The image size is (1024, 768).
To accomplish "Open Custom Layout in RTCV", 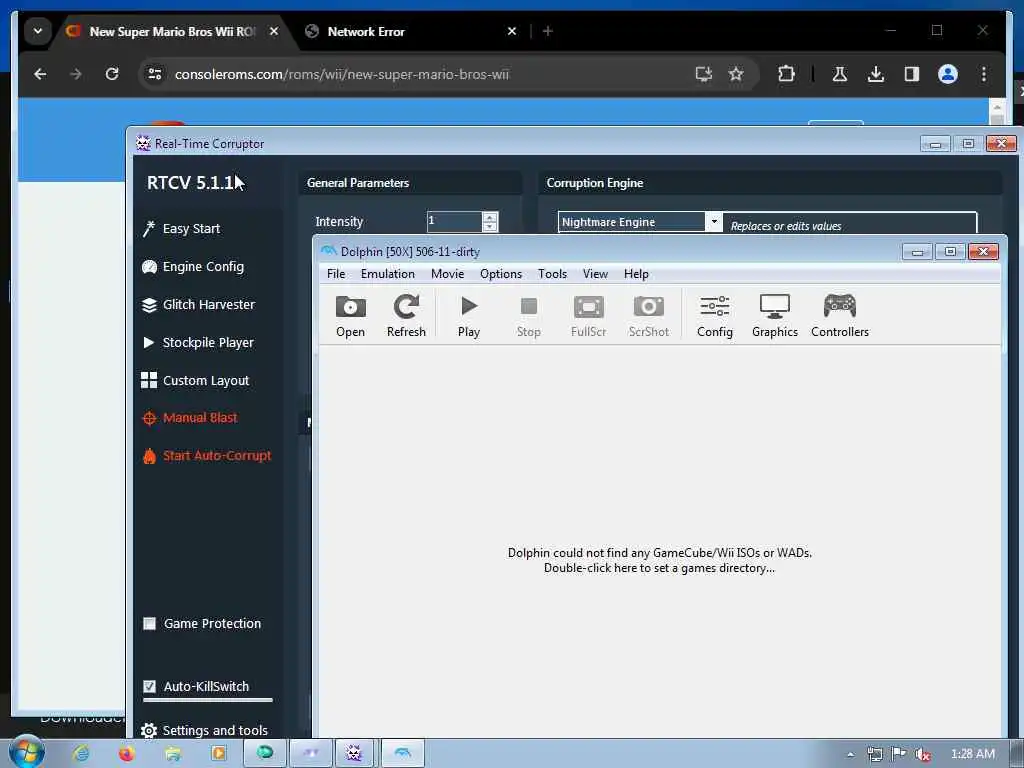I will click(x=195, y=380).
